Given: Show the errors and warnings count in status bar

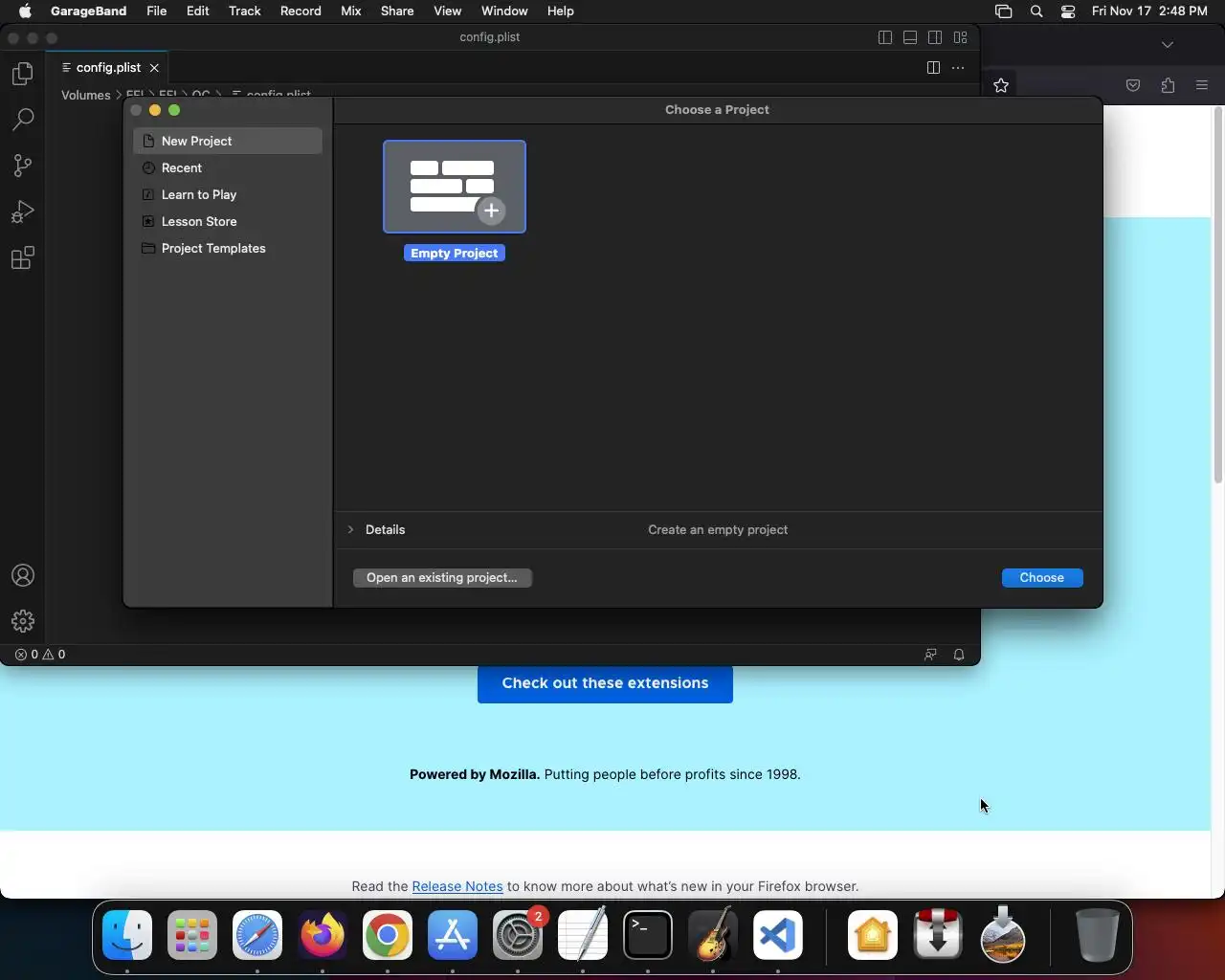Looking at the screenshot, I should [40, 655].
